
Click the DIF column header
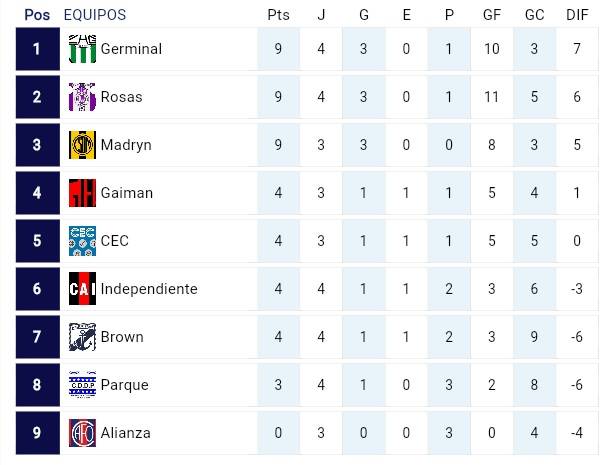[577, 15]
